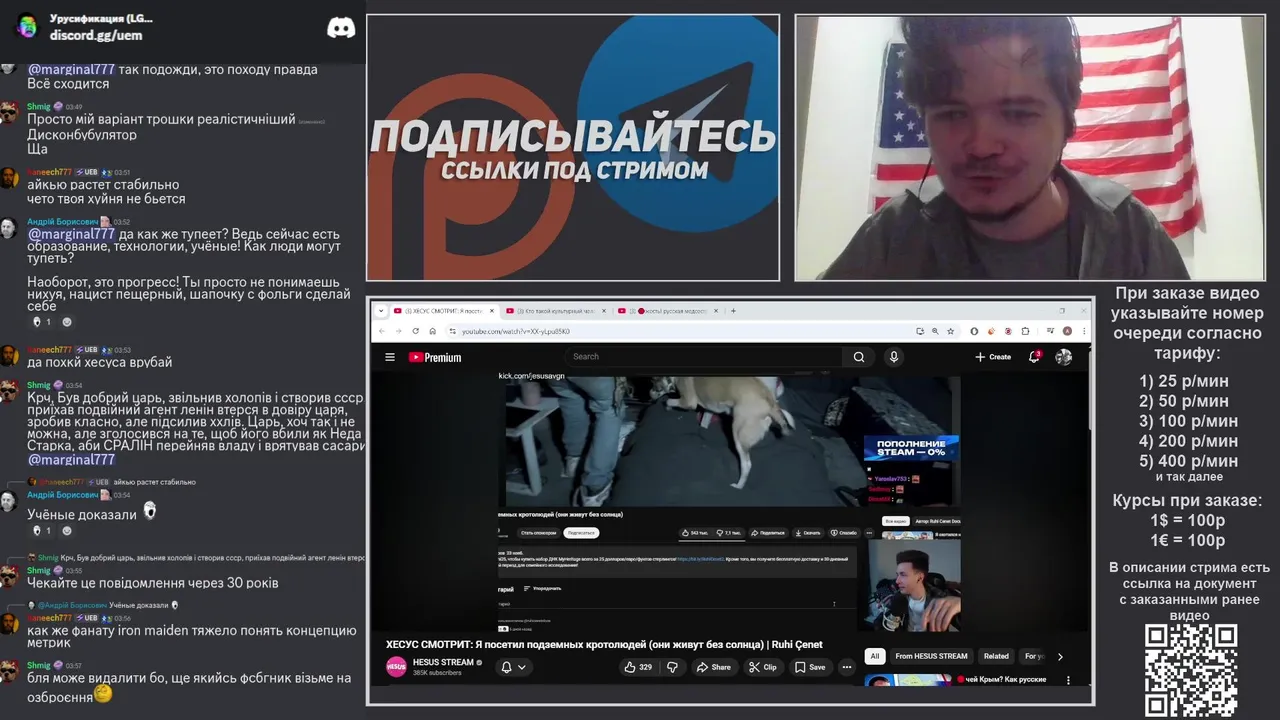Click the QR code image

(1191, 671)
